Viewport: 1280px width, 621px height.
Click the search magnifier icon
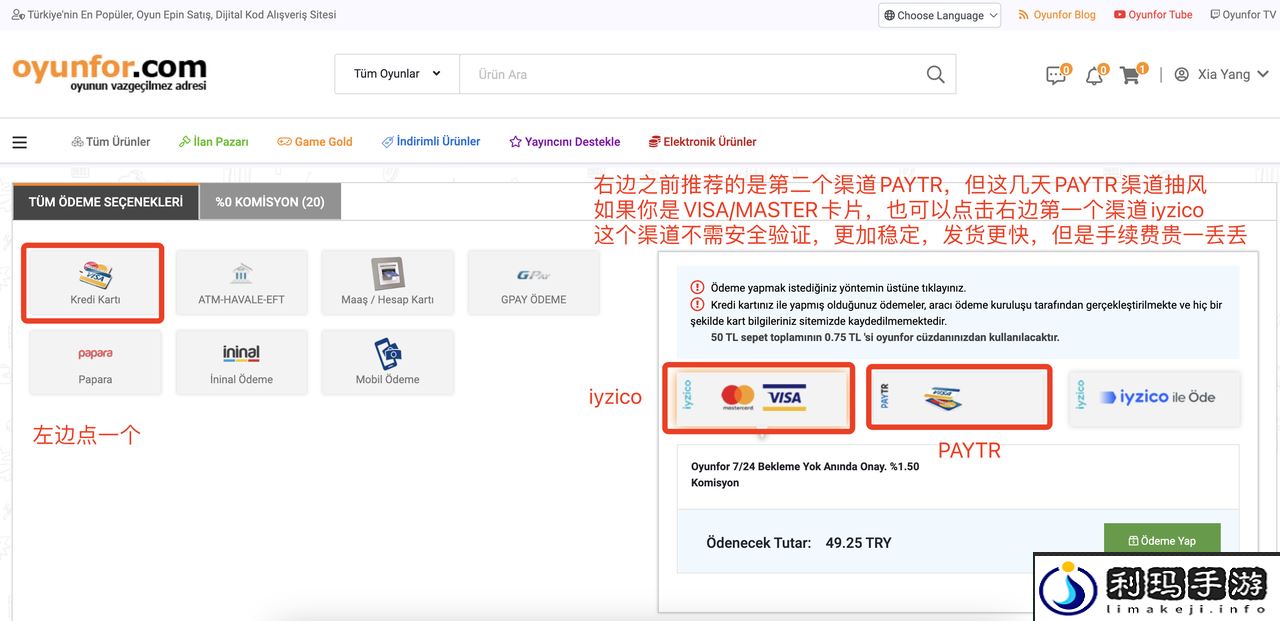click(x=935, y=74)
